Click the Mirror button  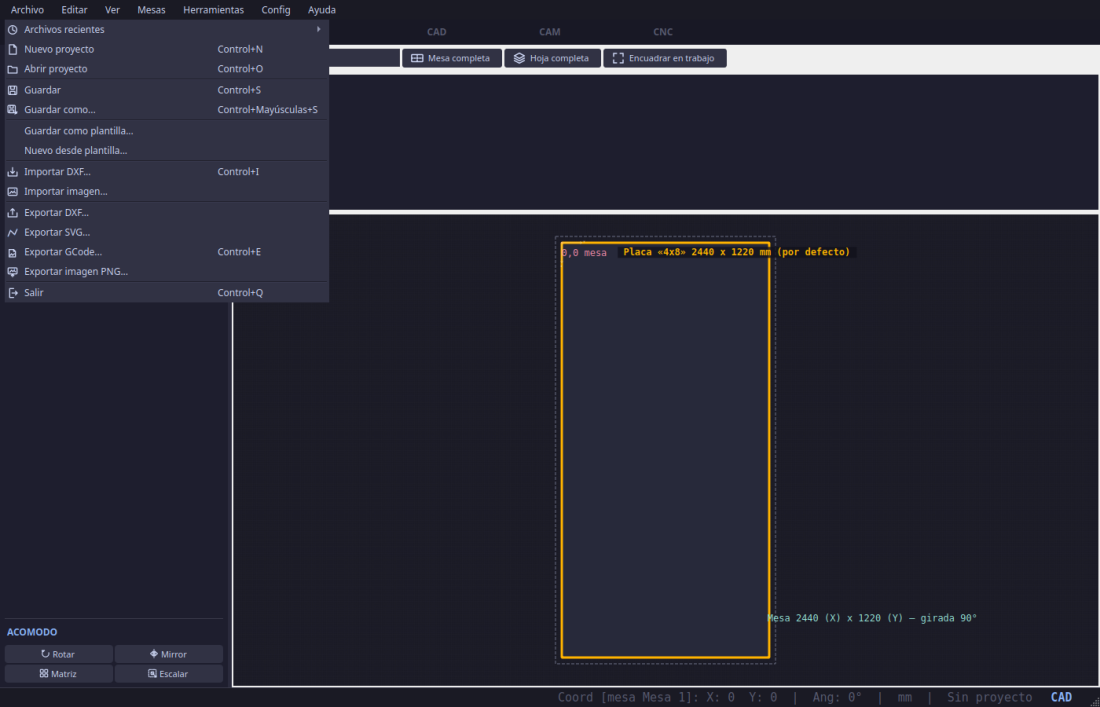(169, 654)
